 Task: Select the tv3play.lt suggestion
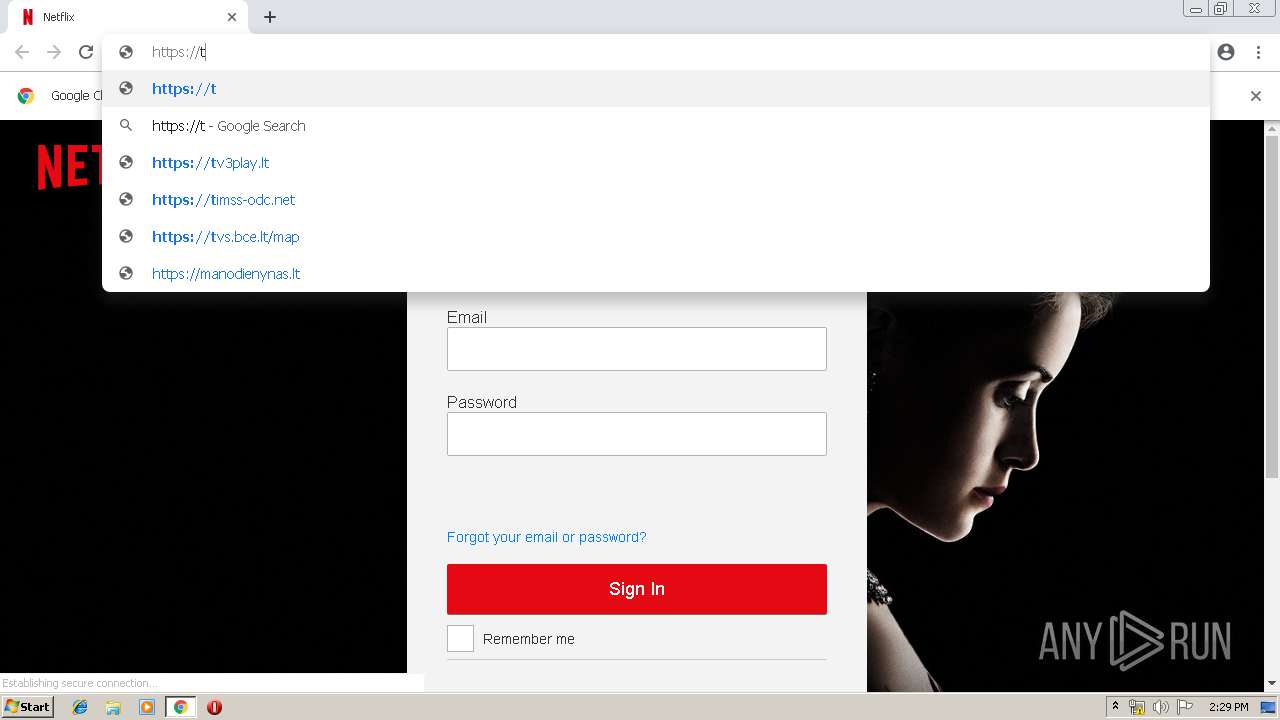click(656, 163)
